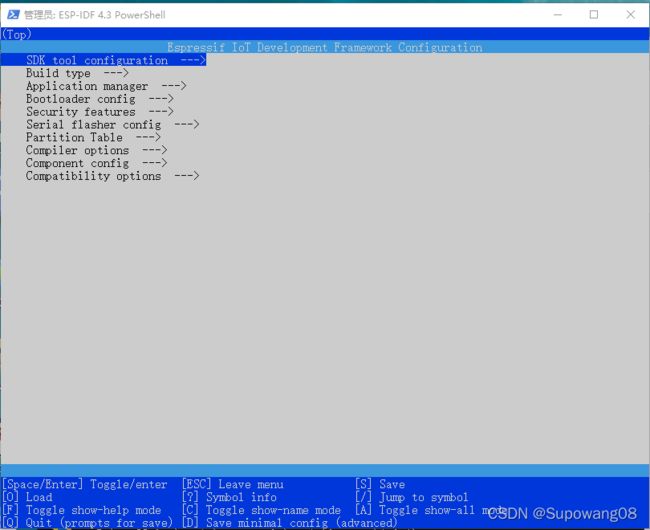
Task: Open the Build type submenu
Action: click(x=77, y=73)
